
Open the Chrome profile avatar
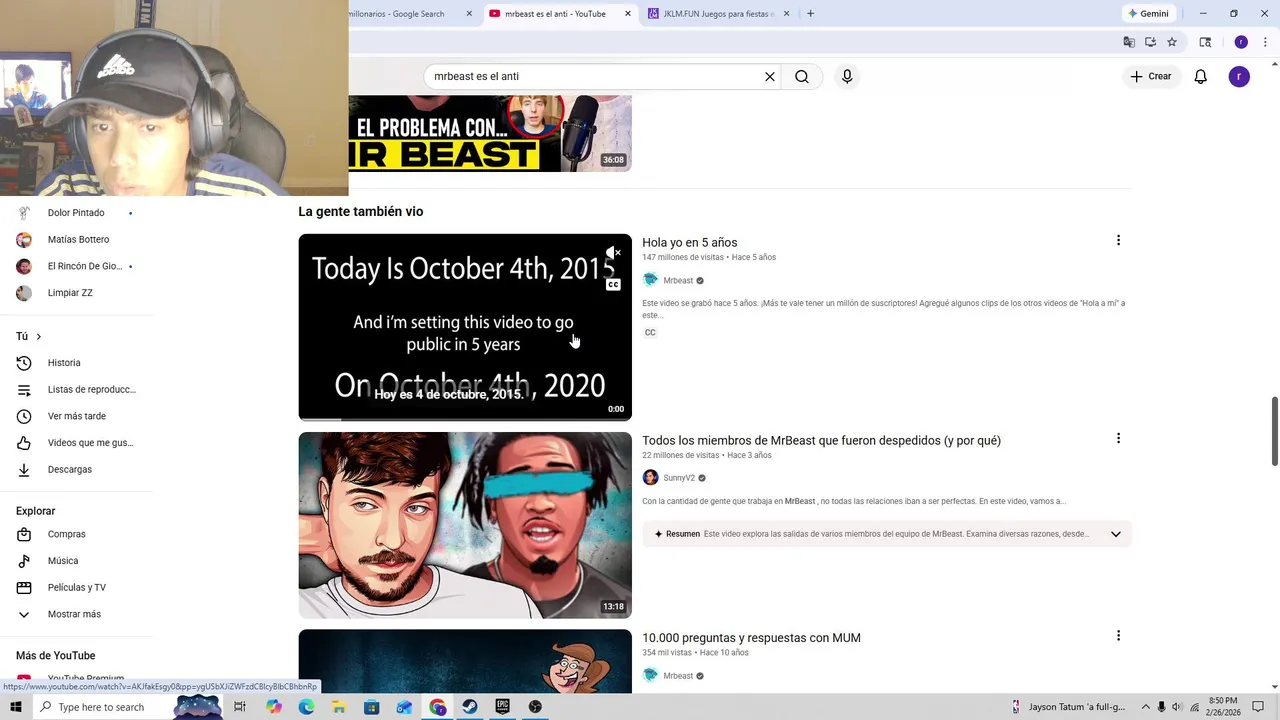coord(1241,42)
